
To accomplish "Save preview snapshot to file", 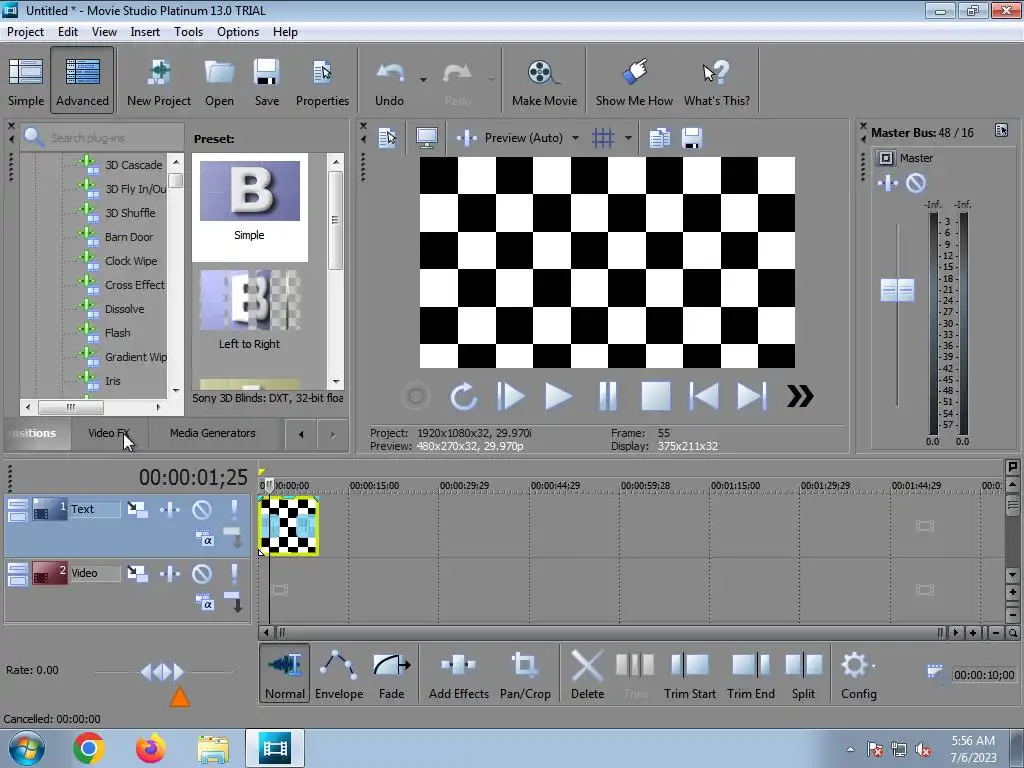I will tap(692, 138).
